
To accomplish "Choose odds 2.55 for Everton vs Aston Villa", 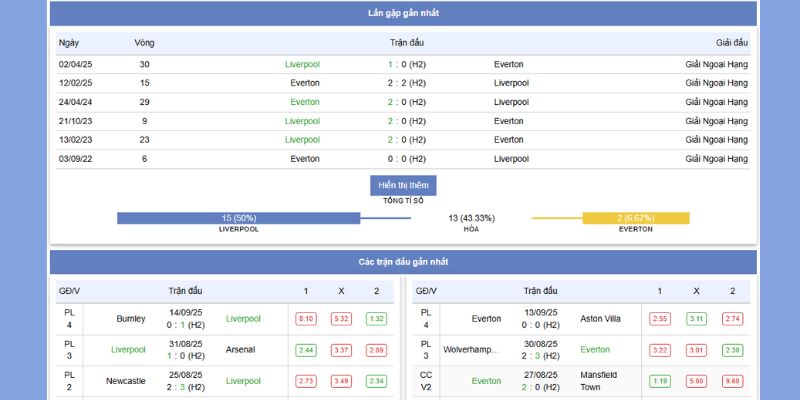I will pyautogui.click(x=660, y=319).
